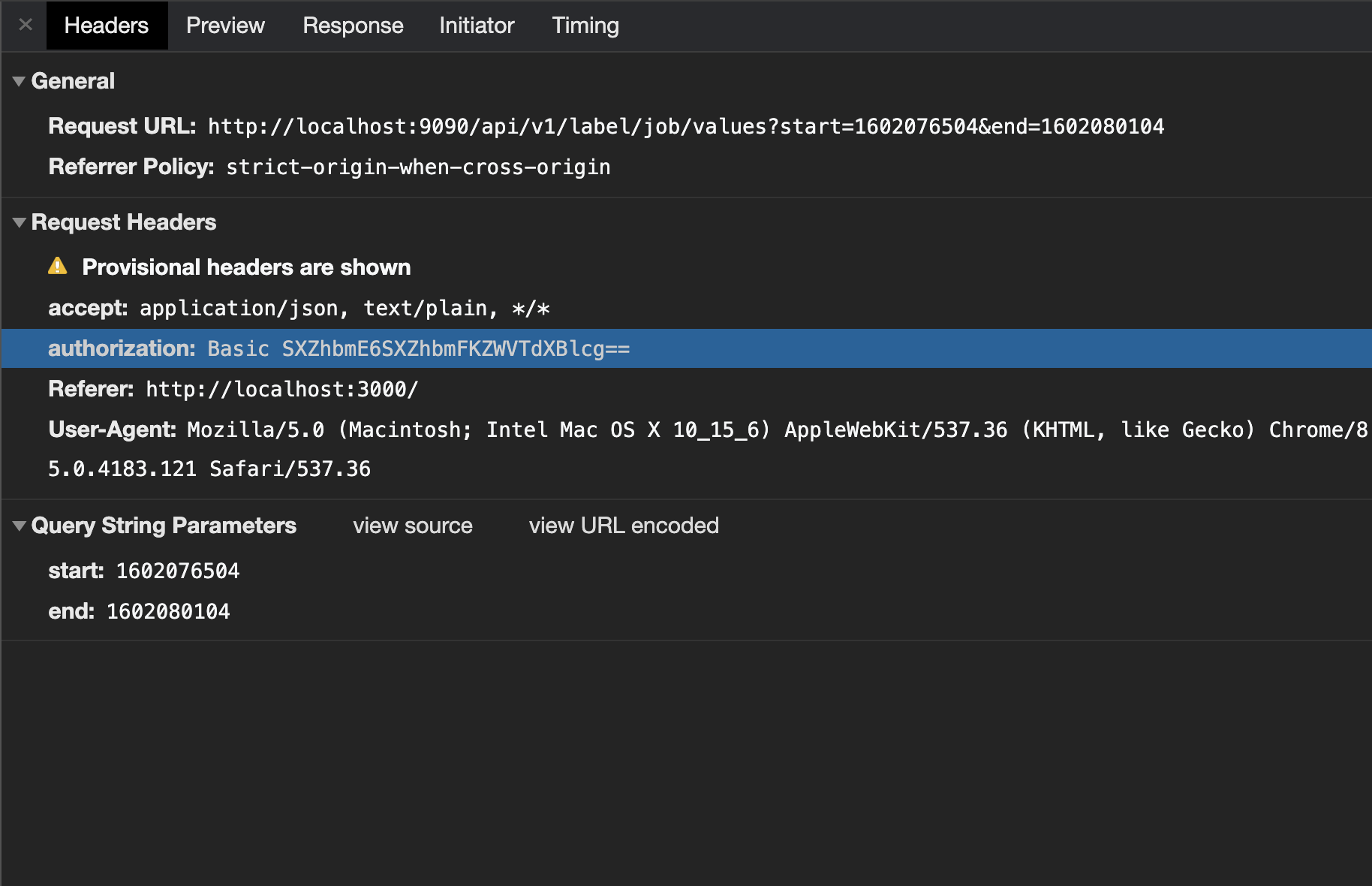Switch to the Preview tab
The width and height of the screenshot is (1372, 886).
(225, 26)
